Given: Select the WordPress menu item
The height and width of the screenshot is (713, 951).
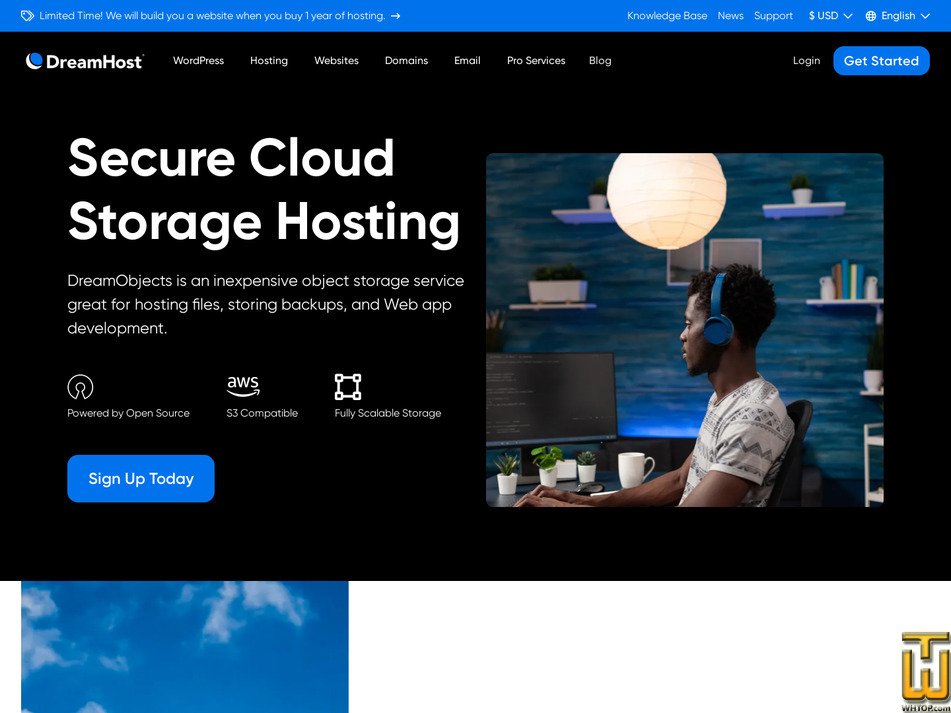Looking at the screenshot, I should click(x=198, y=61).
